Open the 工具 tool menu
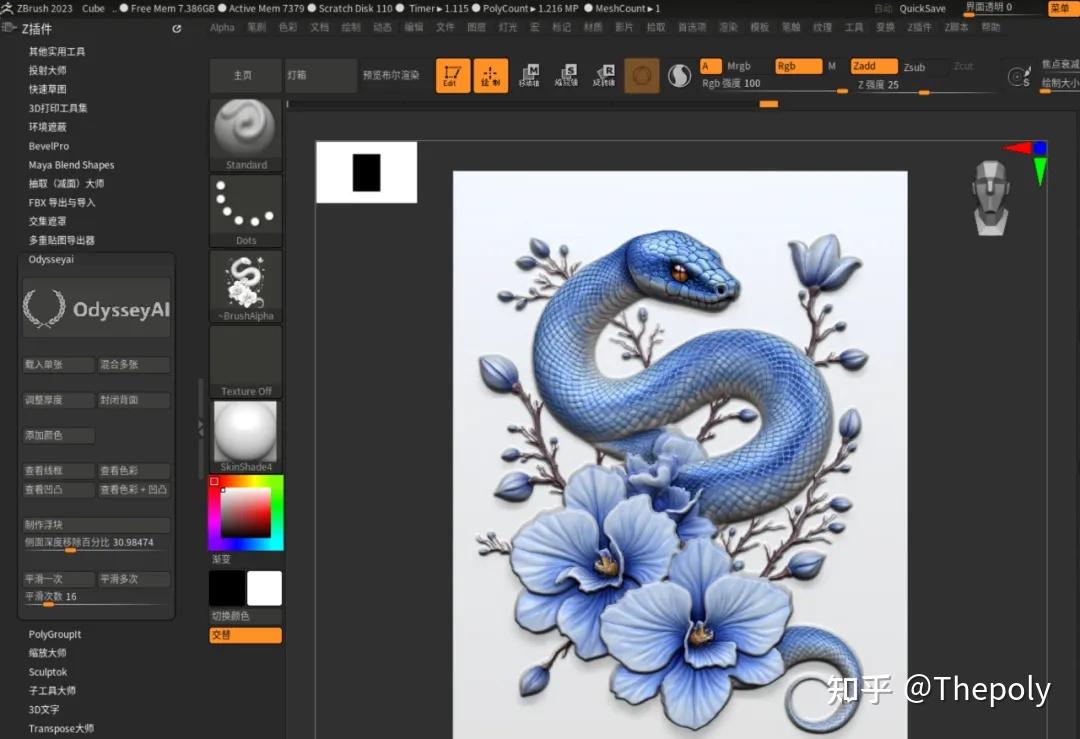Viewport: 1080px width, 739px height. [854, 28]
